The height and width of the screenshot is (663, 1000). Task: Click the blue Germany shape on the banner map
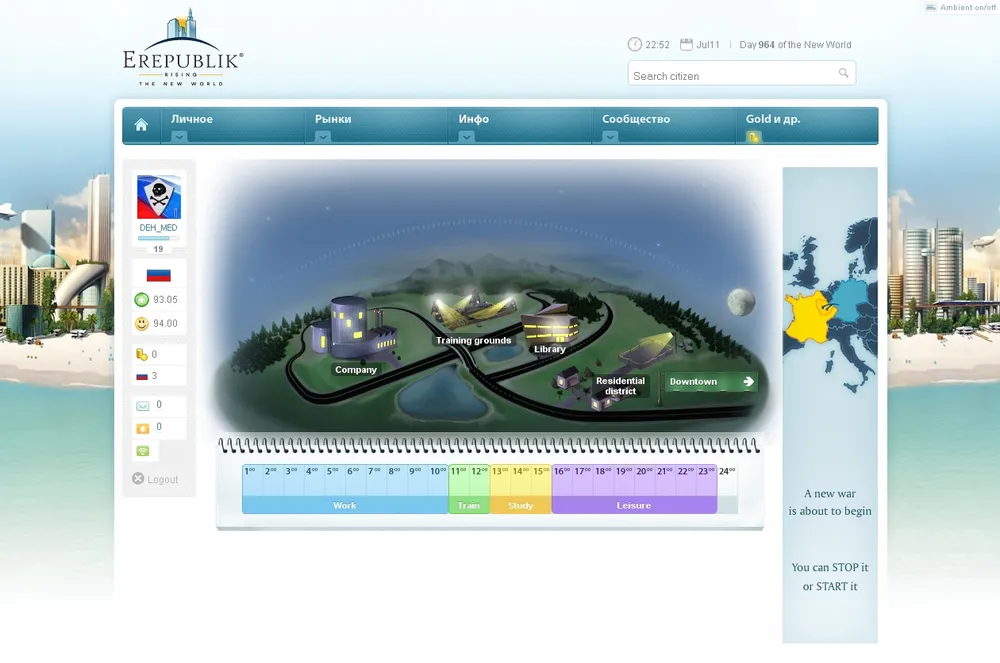[x=848, y=300]
